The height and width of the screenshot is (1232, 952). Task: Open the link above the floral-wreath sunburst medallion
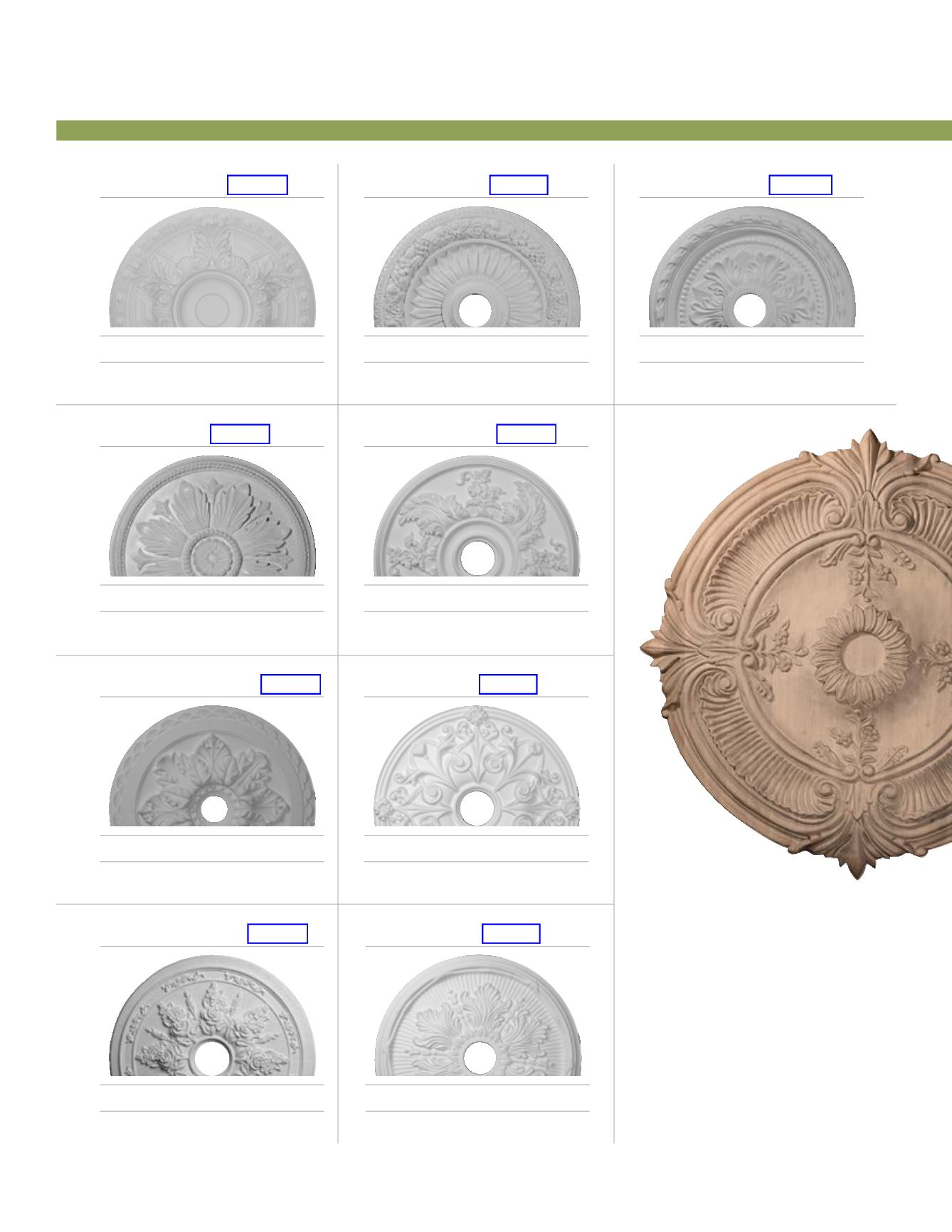click(x=519, y=184)
